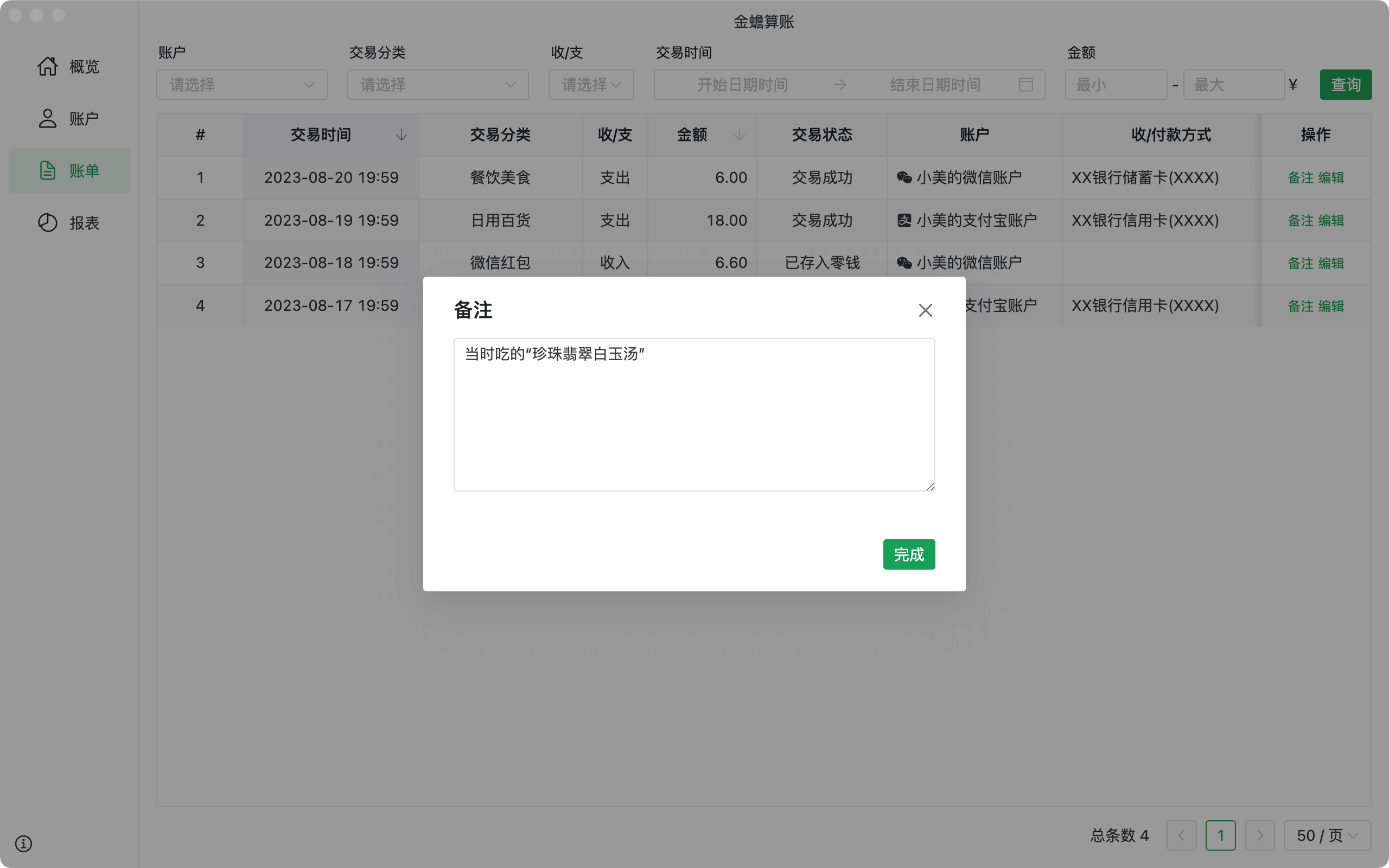Toggle sort arrow on 金额 column
The height and width of the screenshot is (868, 1389).
click(740, 135)
